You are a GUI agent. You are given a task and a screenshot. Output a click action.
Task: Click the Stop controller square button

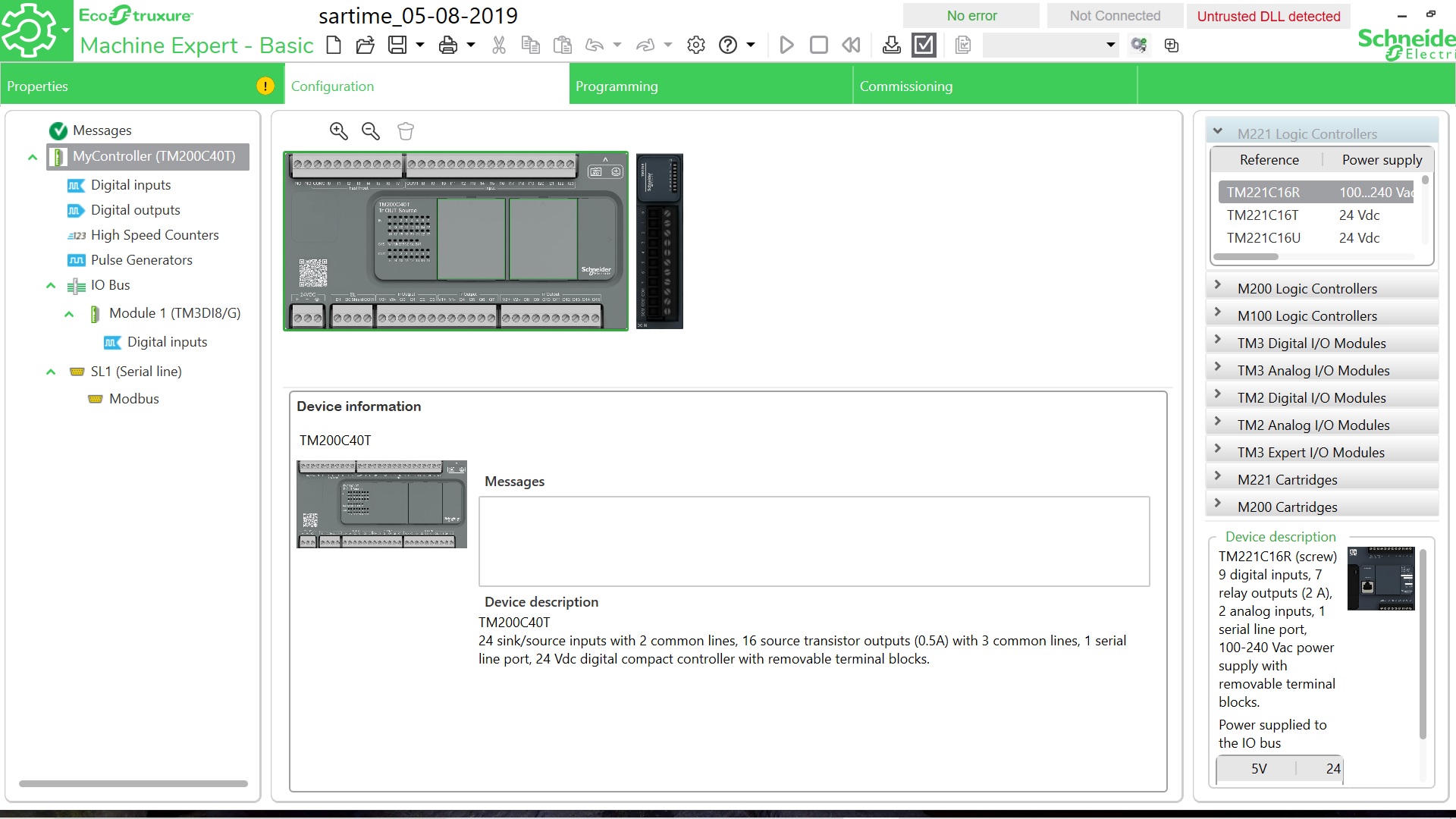coord(819,45)
